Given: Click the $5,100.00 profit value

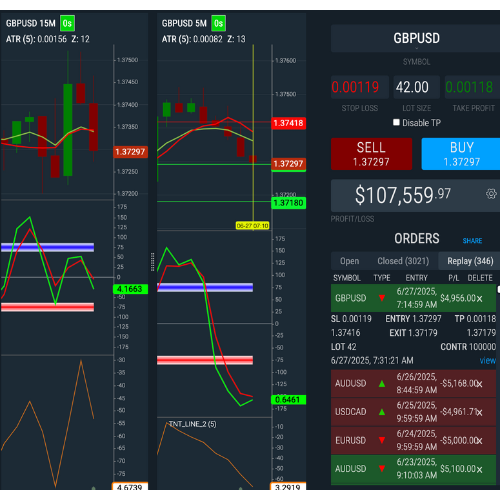Looking at the screenshot, I should (458, 469).
